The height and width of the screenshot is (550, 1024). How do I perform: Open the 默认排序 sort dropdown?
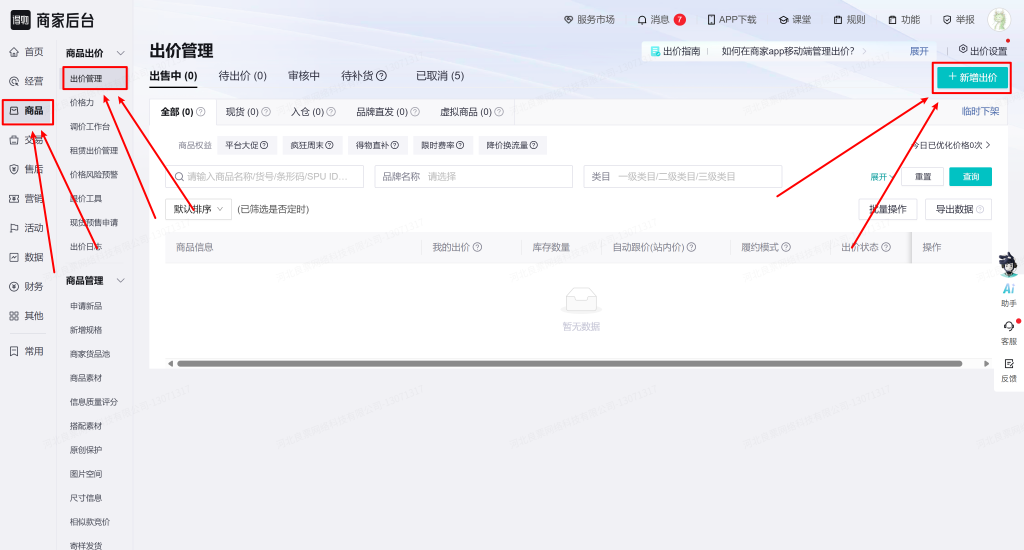(x=199, y=209)
